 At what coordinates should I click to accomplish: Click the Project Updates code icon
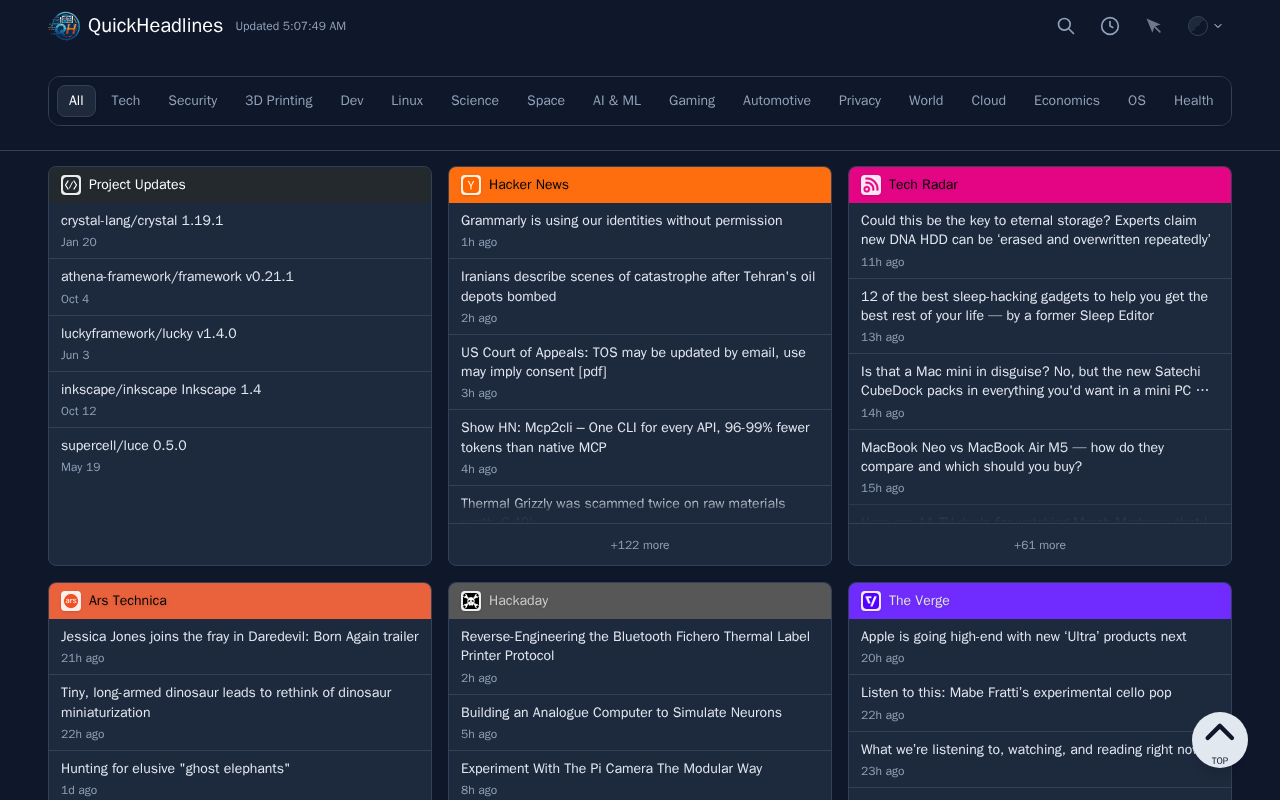point(71,185)
